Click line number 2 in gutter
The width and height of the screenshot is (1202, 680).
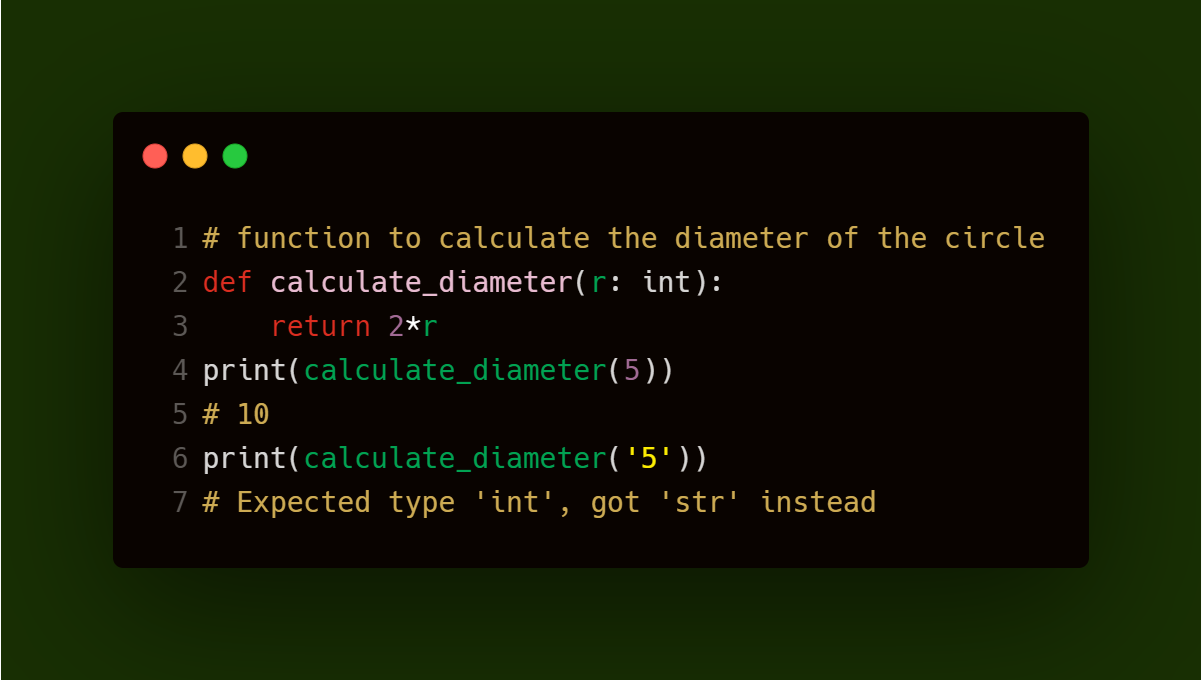180,283
